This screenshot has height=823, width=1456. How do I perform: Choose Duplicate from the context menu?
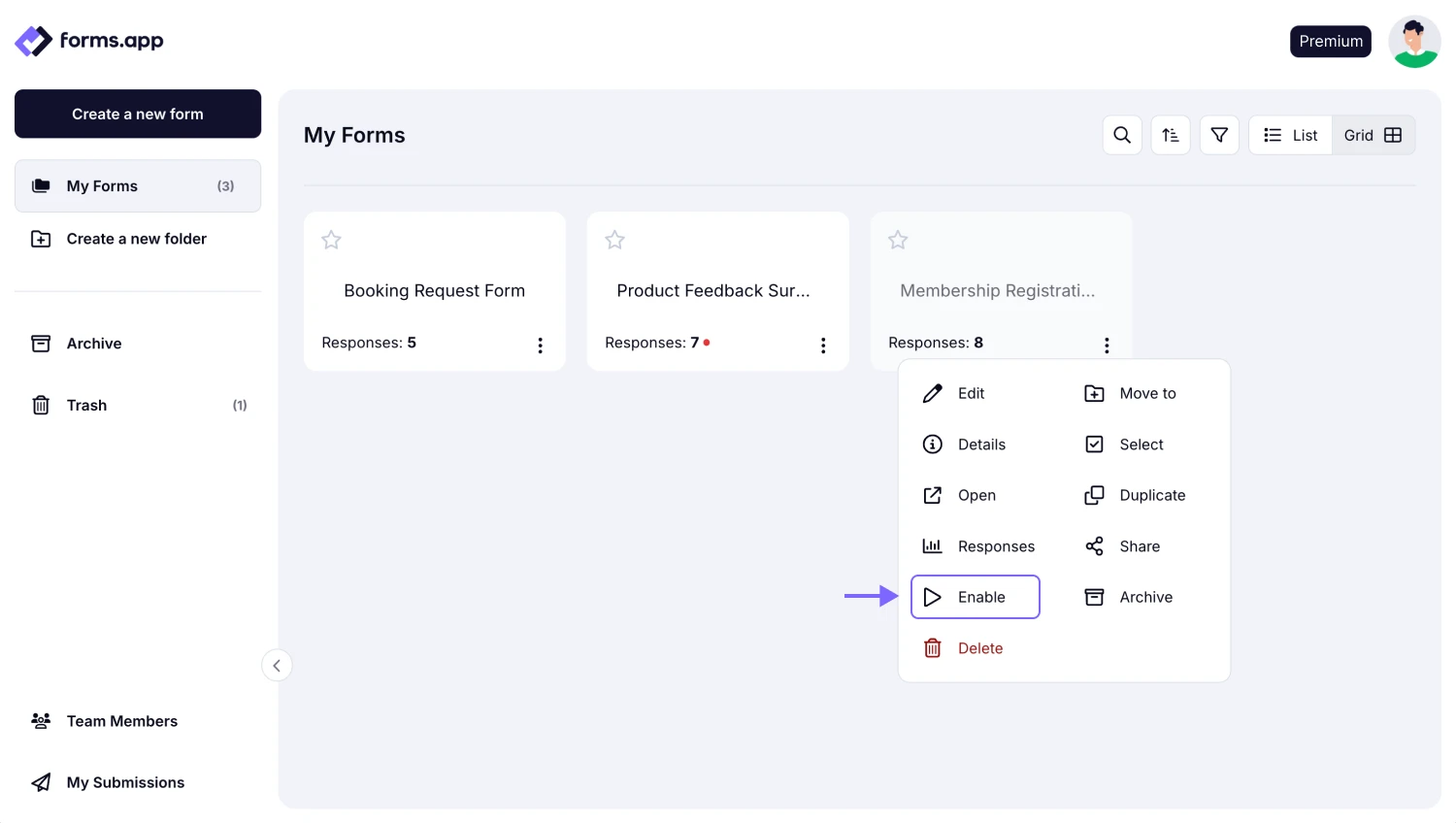click(1151, 495)
